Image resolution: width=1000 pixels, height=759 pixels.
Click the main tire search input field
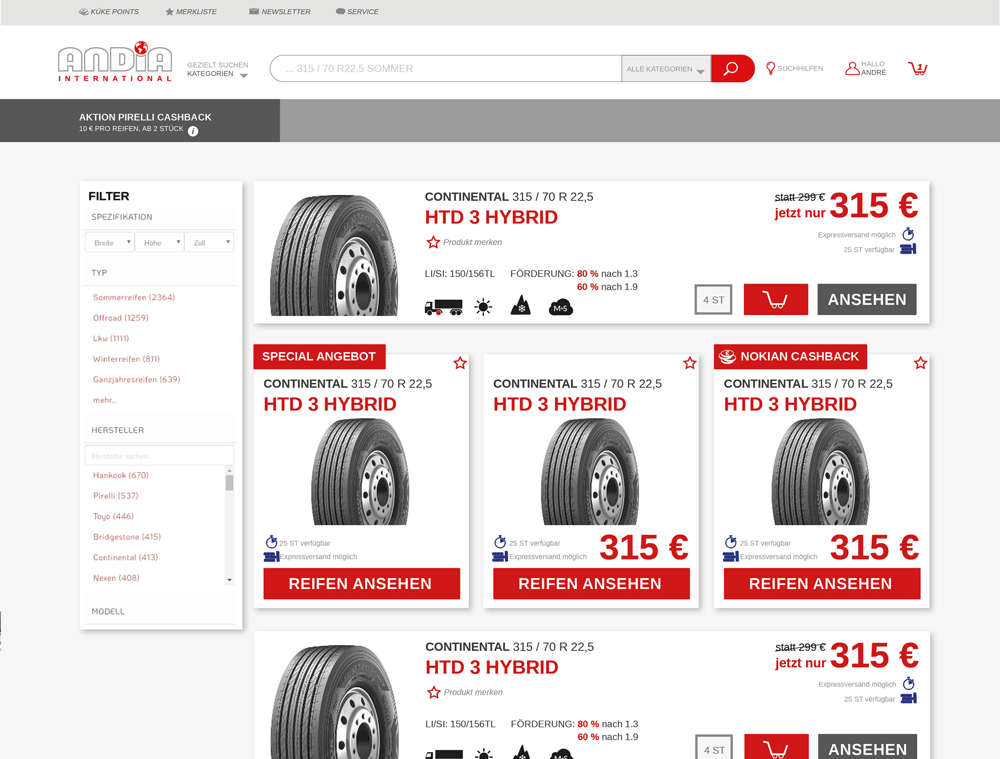click(x=446, y=68)
